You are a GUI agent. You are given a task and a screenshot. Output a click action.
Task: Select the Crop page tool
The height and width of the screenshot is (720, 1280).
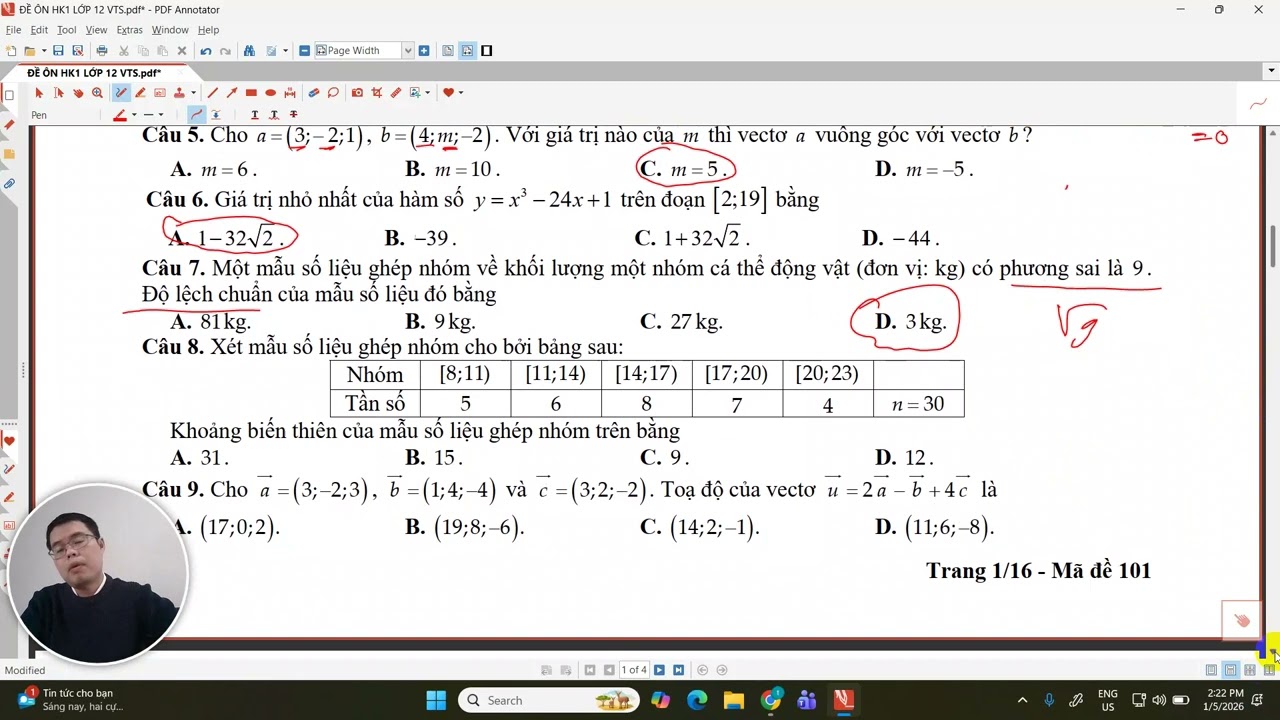377,93
